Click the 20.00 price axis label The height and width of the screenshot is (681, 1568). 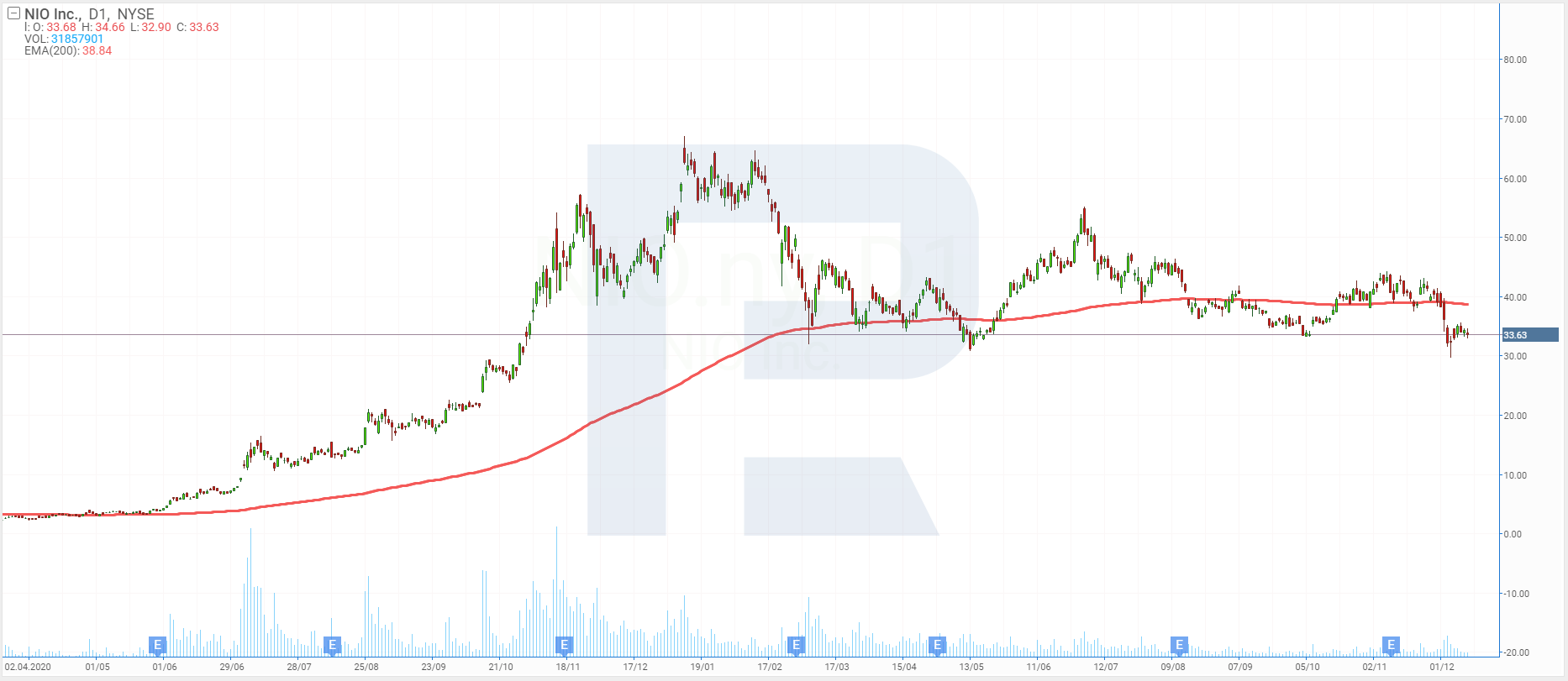[1515, 416]
